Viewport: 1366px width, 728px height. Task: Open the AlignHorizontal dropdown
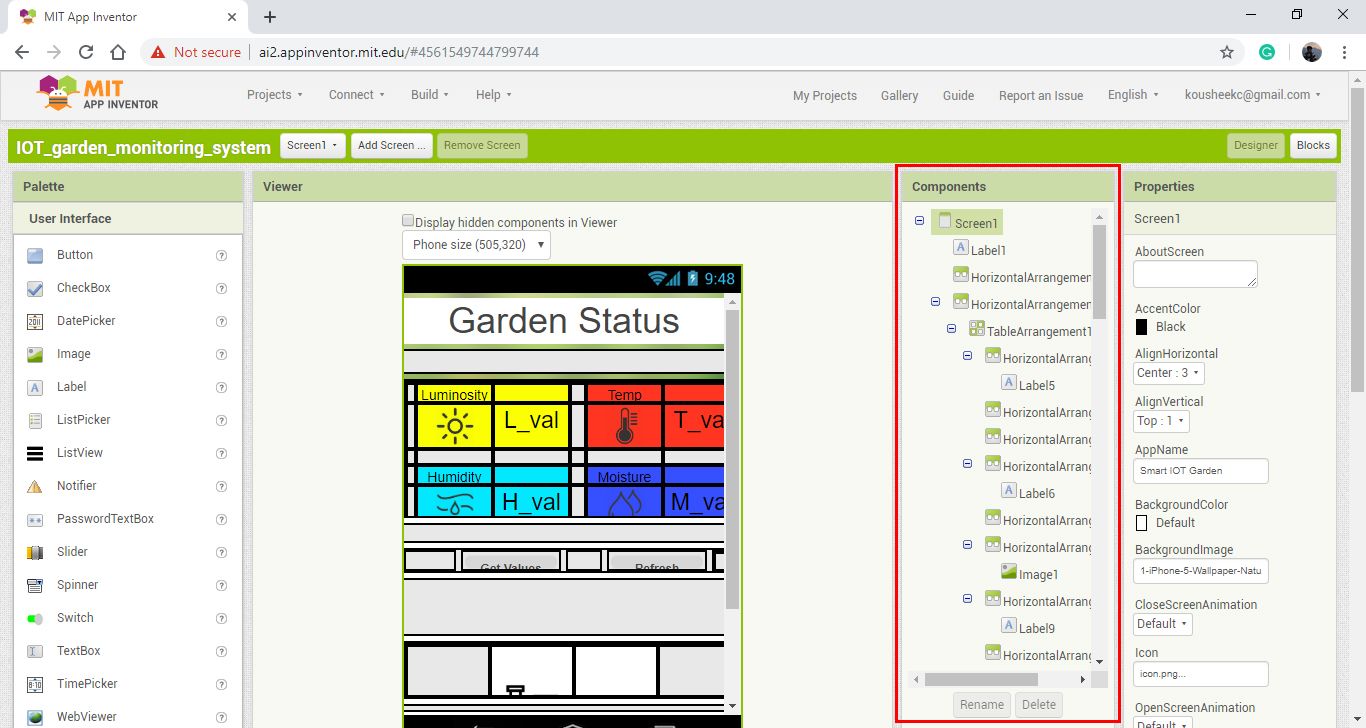tap(1167, 372)
